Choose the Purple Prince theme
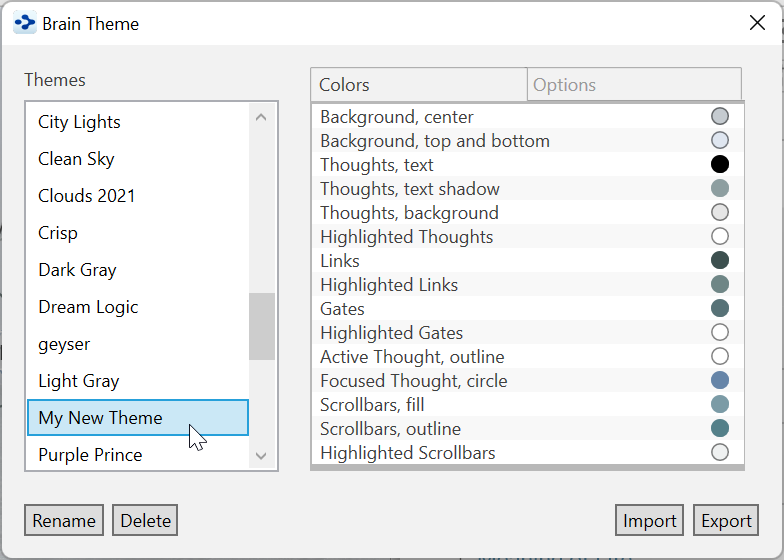The width and height of the screenshot is (784, 560). [90, 455]
